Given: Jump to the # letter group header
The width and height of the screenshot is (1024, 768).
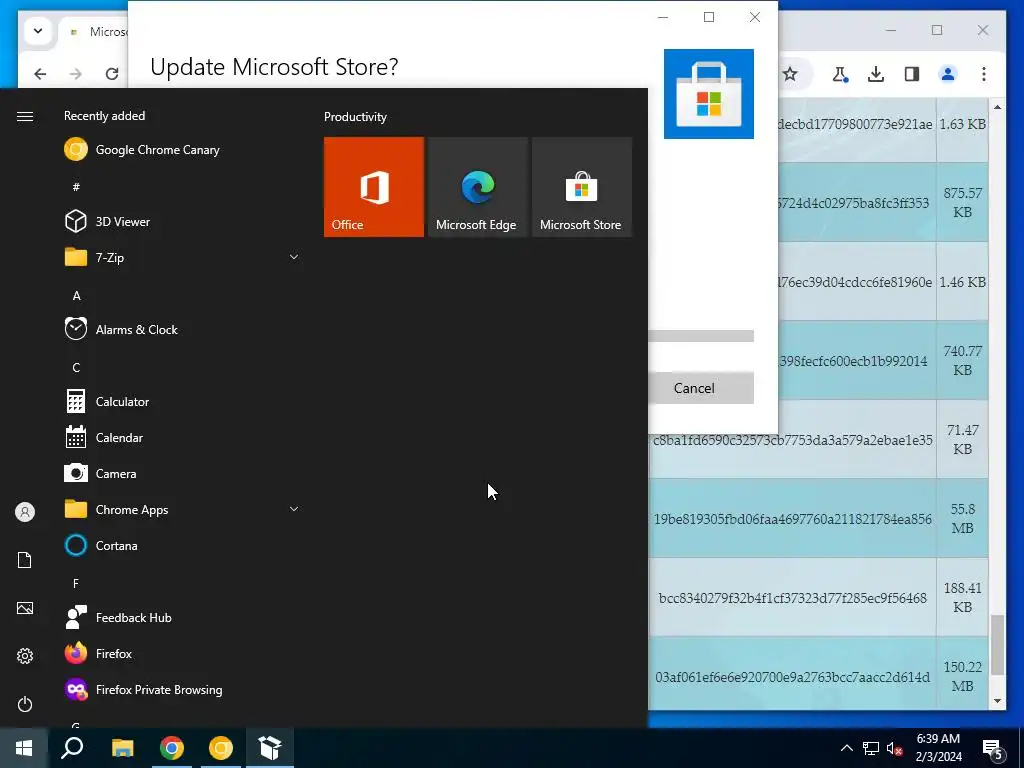Looking at the screenshot, I should pos(76,187).
